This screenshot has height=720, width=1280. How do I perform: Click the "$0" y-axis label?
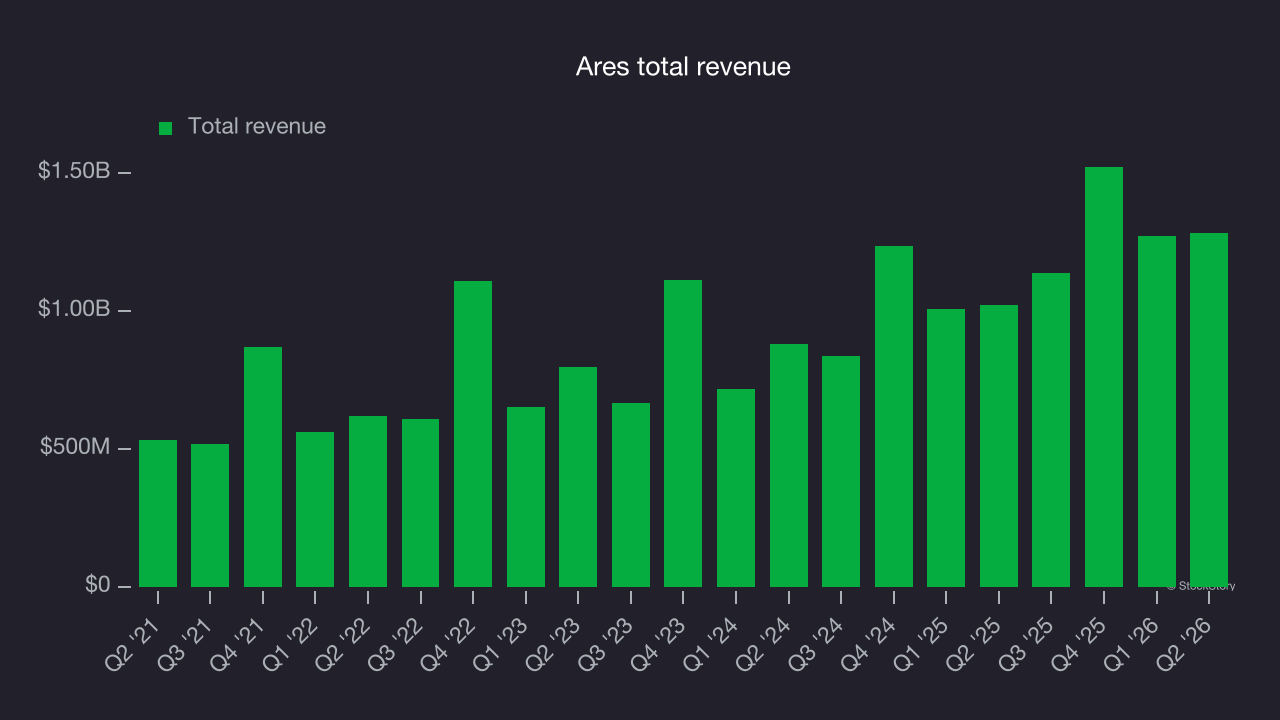click(x=97, y=584)
